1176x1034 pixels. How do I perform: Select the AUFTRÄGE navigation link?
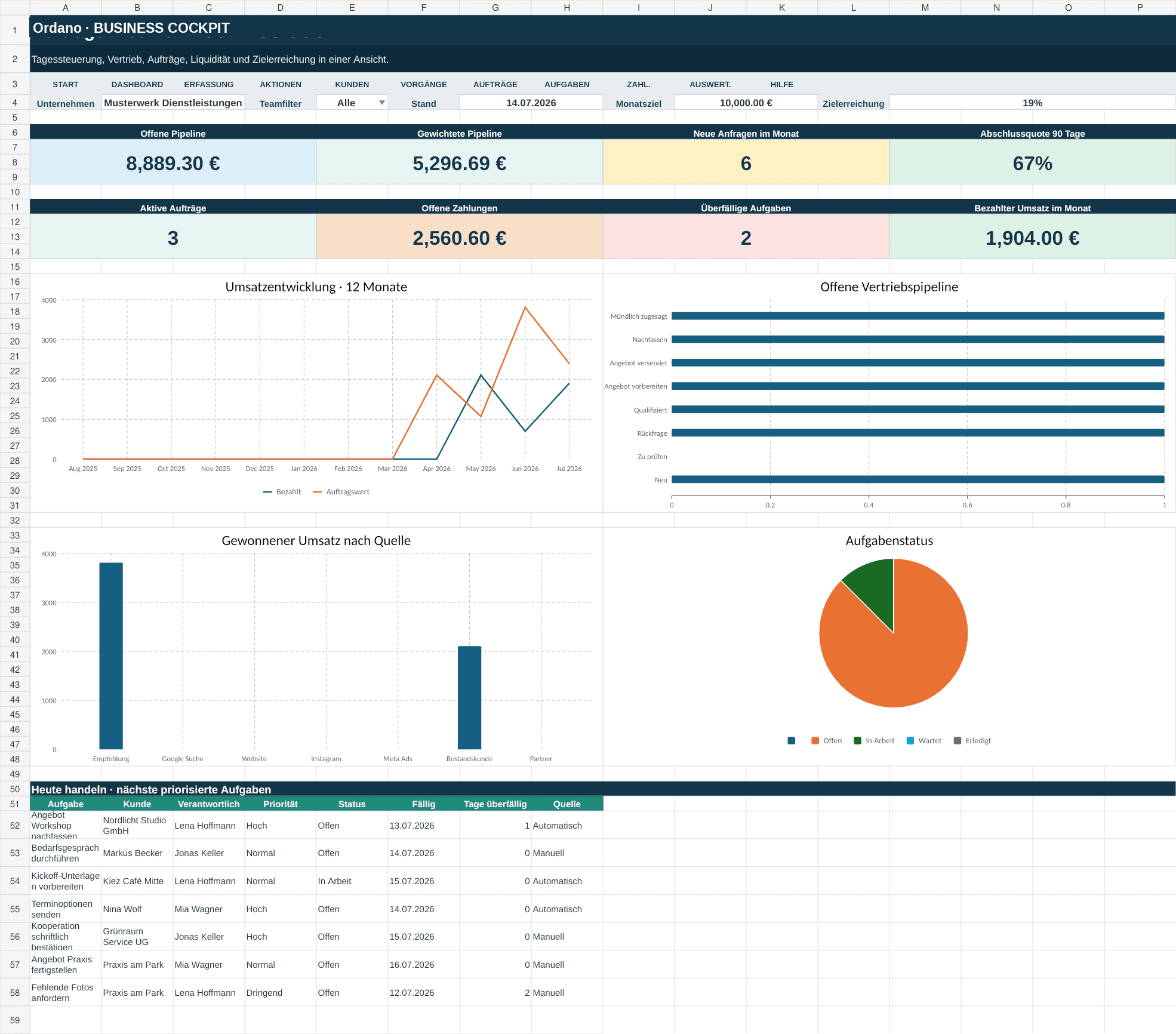point(495,84)
